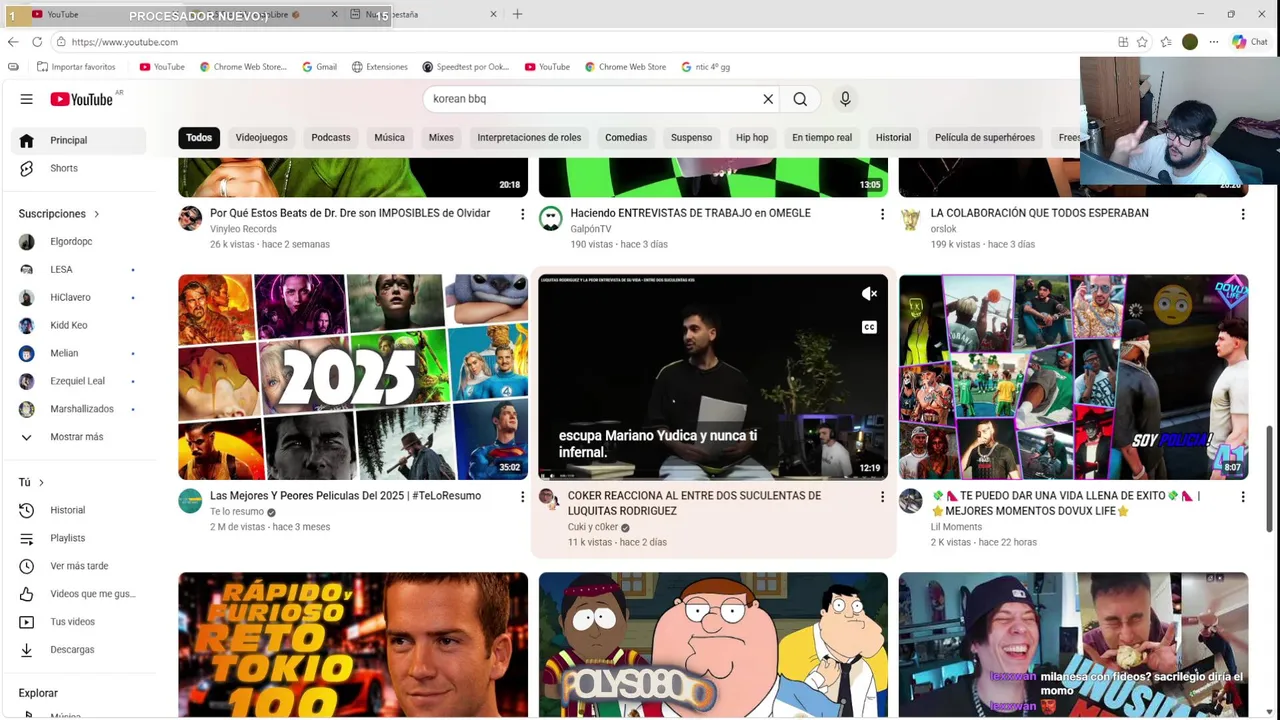Select En tiempo real chip
Viewport: 1280px width, 720px height.
(822, 137)
